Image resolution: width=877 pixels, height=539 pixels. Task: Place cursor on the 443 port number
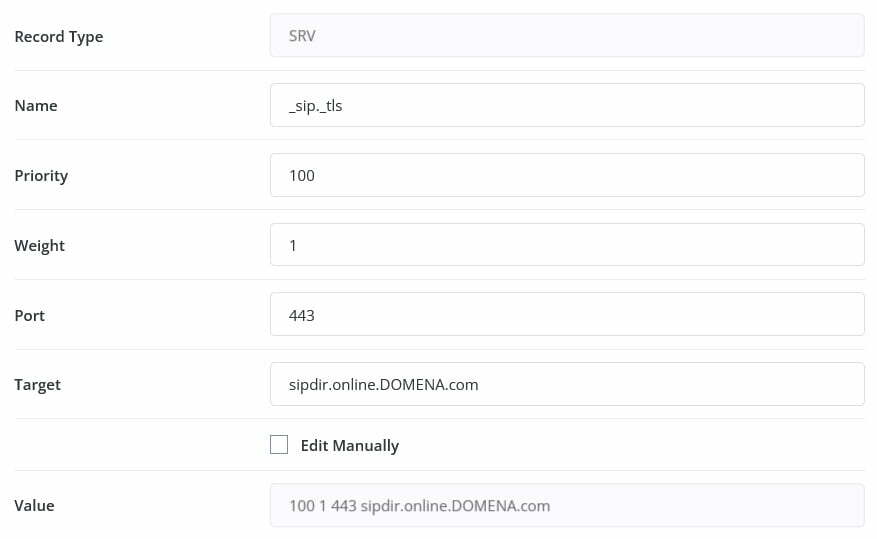pyautogui.click(x=301, y=316)
